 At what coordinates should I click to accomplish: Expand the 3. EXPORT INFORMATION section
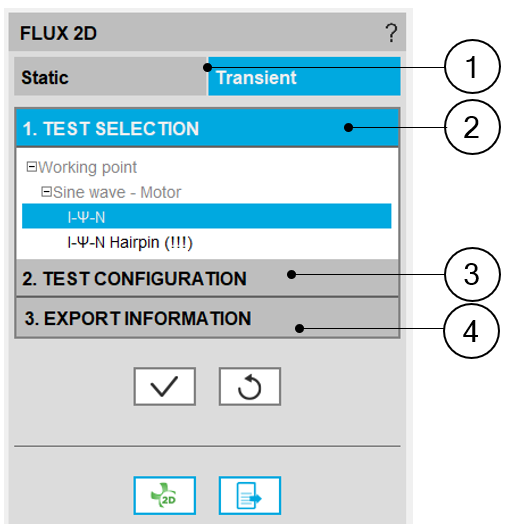pos(207,318)
